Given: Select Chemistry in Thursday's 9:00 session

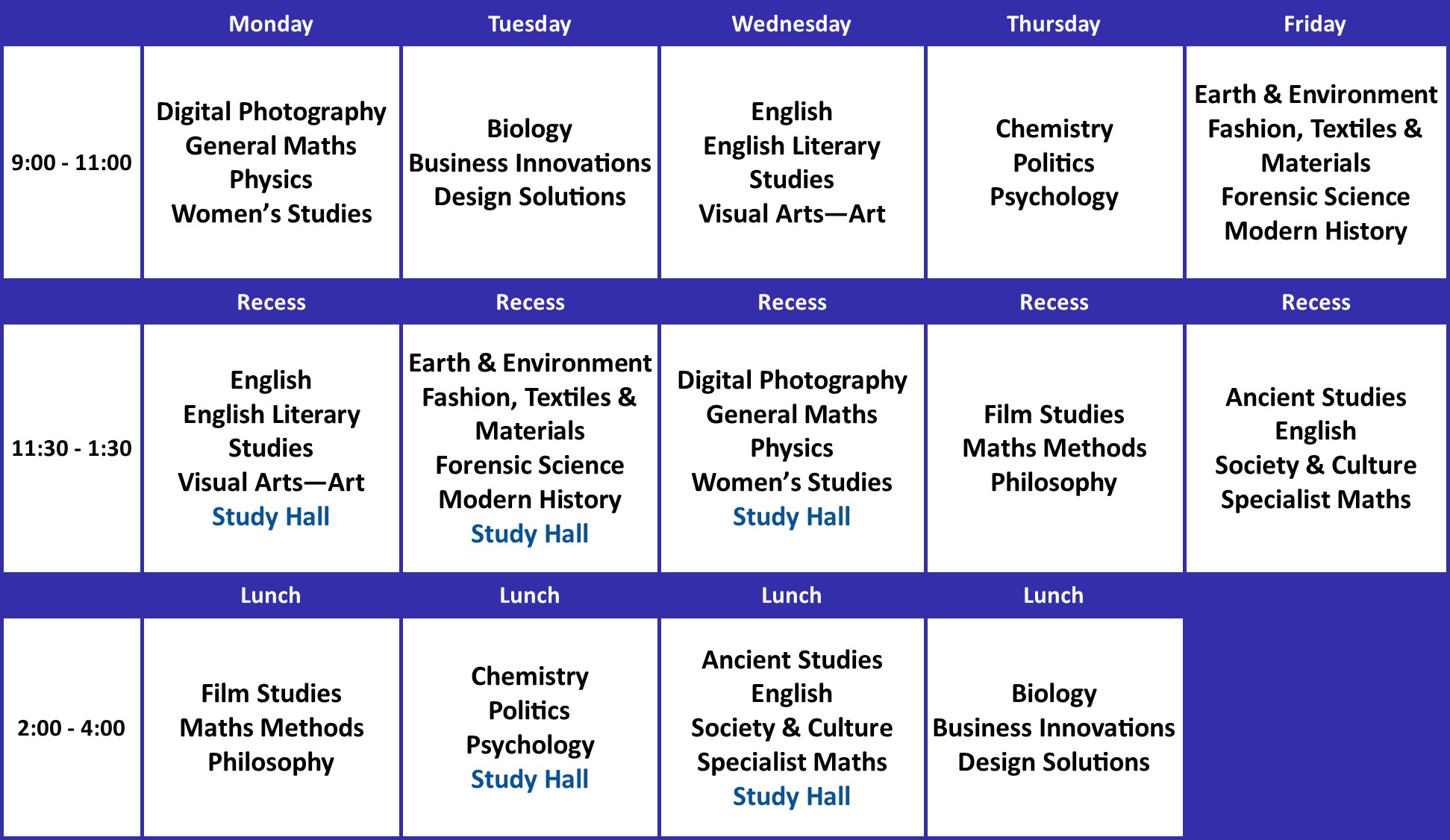Looking at the screenshot, I should [1054, 128].
